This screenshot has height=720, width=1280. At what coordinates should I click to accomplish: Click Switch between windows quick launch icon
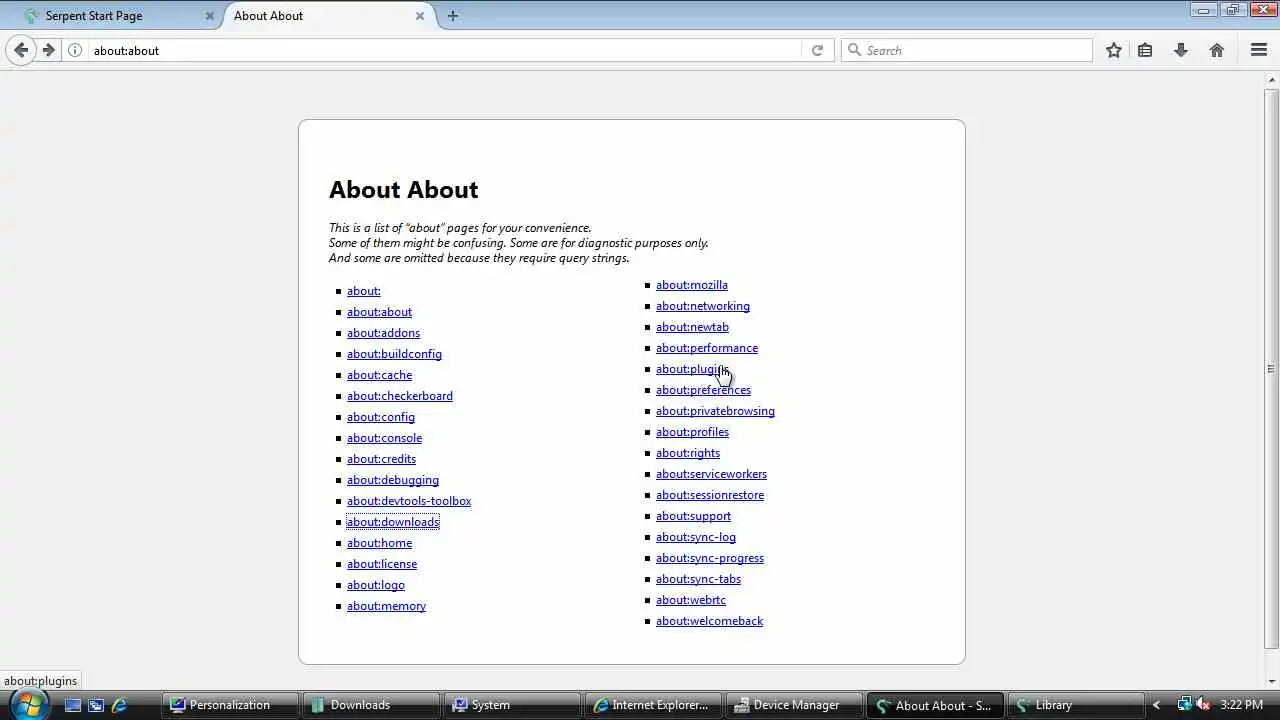(96, 705)
